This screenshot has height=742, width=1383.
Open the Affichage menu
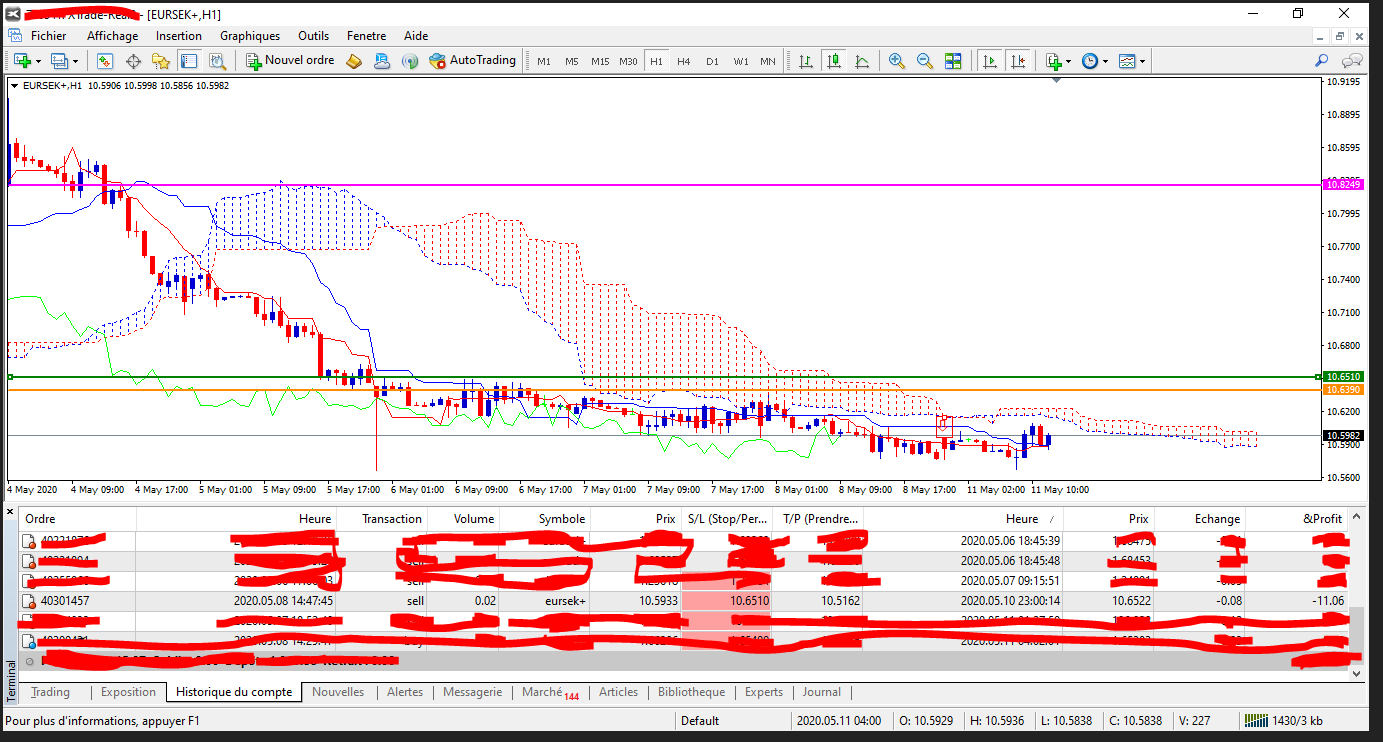[113, 36]
